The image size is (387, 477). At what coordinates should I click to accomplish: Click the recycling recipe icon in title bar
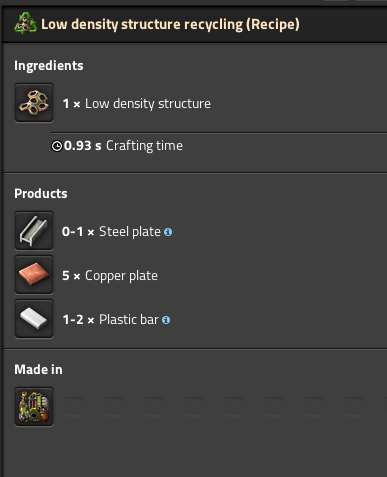point(26,23)
